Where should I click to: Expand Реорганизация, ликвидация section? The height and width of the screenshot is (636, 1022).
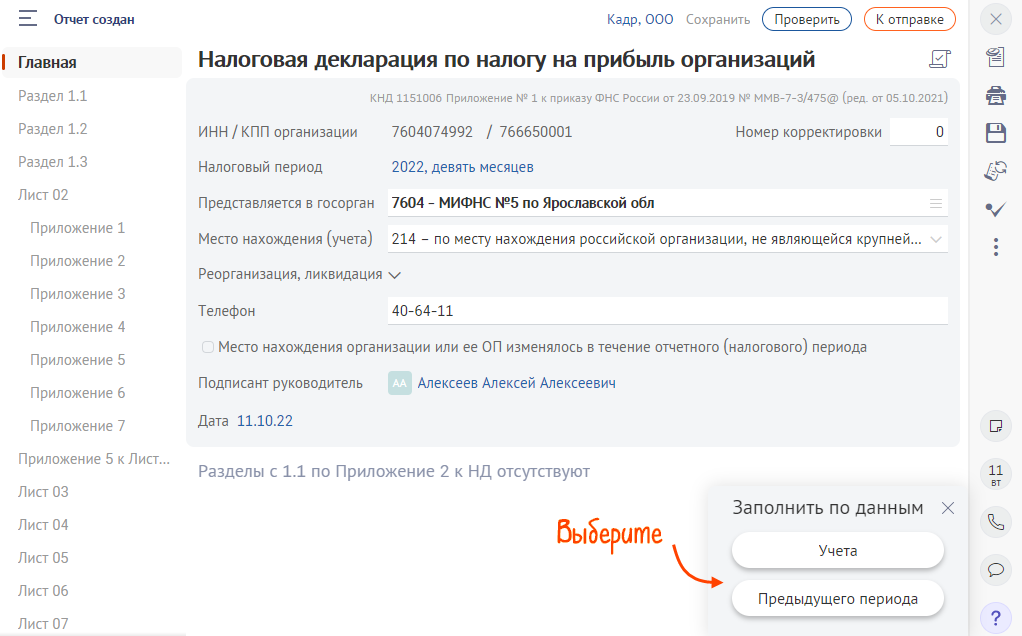coord(394,274)
